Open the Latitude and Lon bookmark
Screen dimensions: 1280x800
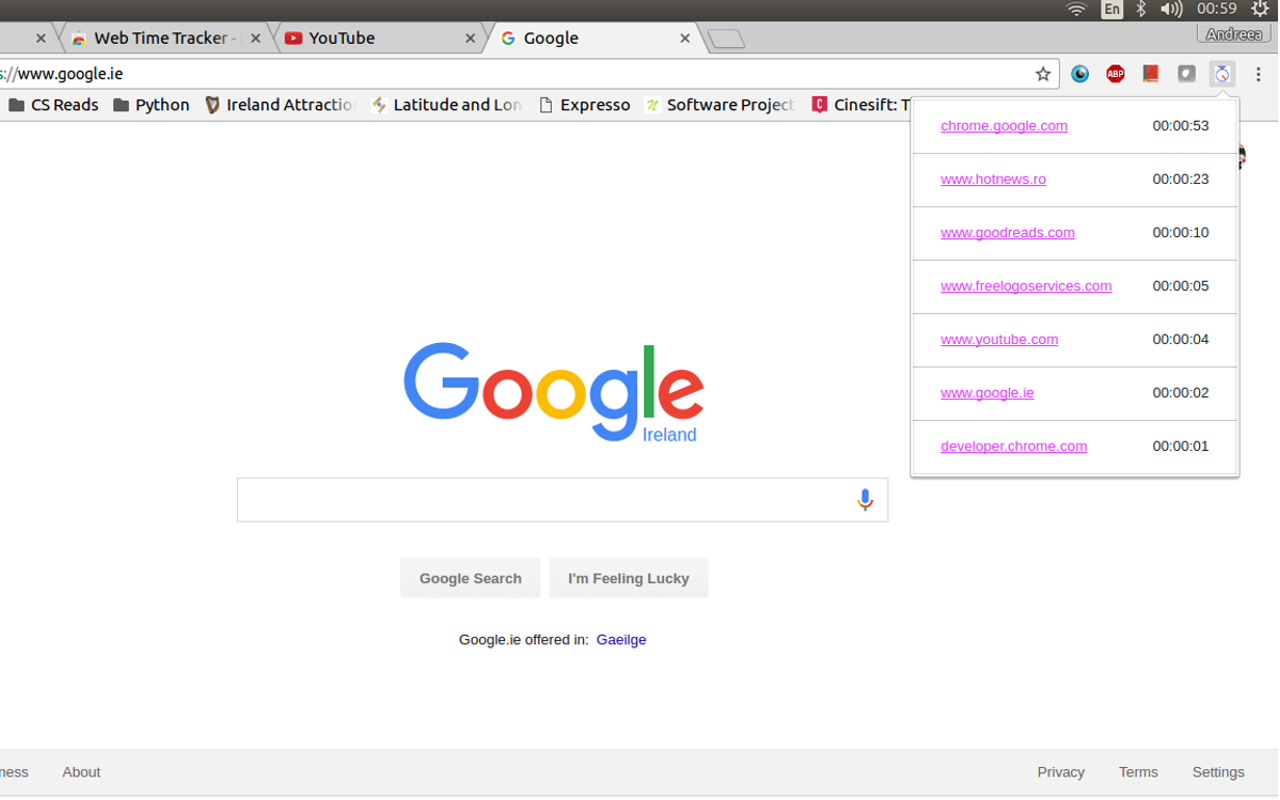click(x=446, y=105)
